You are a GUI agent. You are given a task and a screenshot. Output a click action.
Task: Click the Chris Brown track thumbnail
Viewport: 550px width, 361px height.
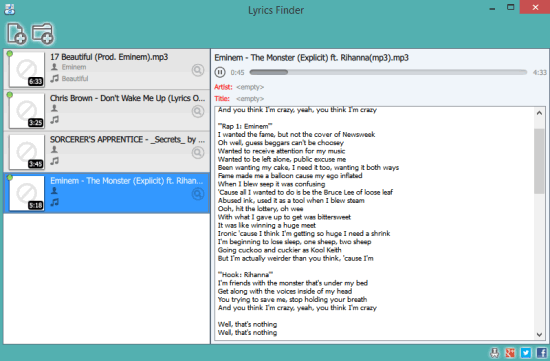(27, 111)
